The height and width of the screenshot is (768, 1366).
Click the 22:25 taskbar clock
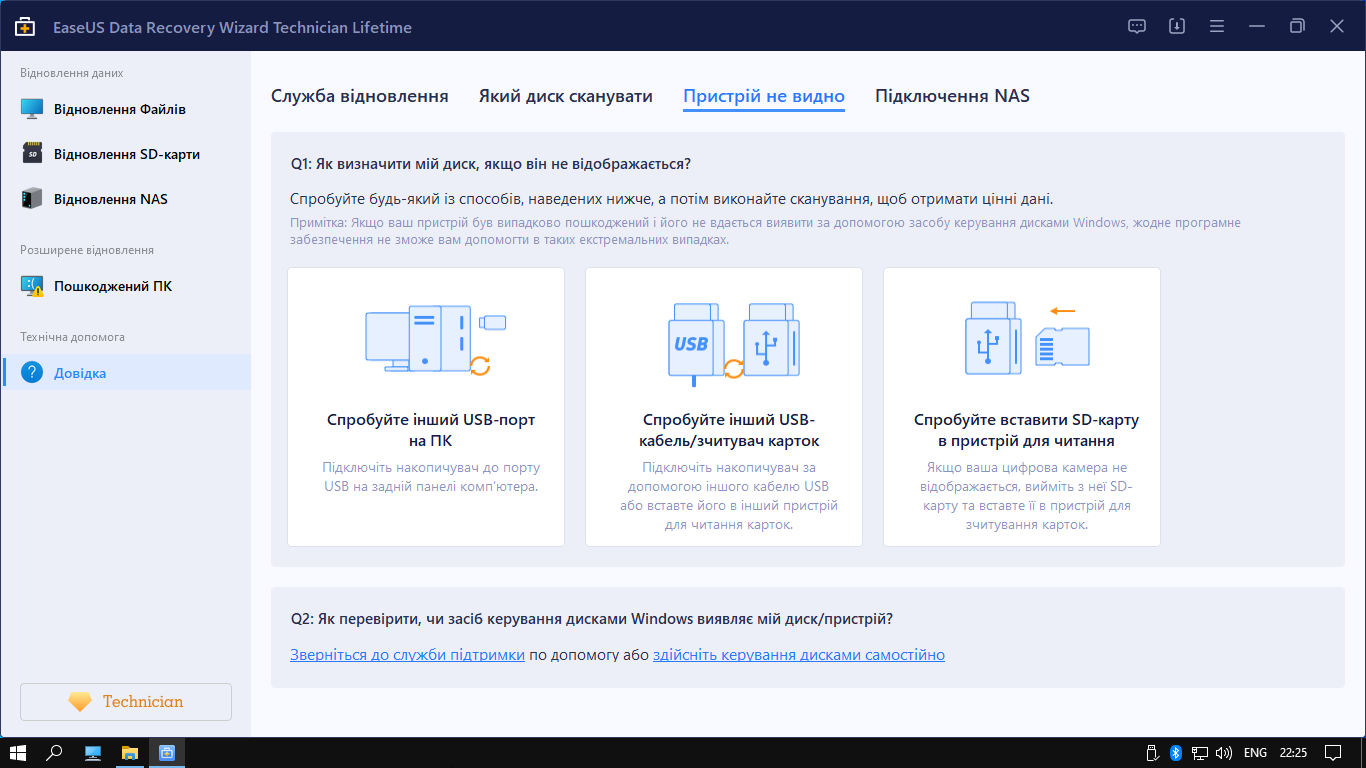click(1293, 752)
